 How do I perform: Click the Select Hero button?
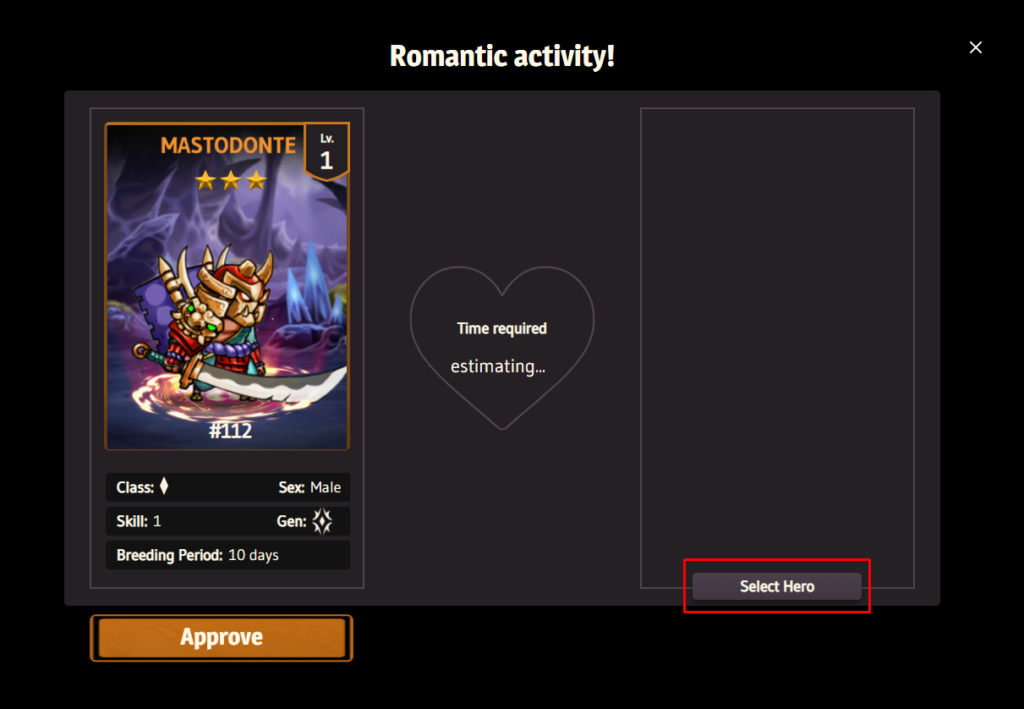coord(776,586)
